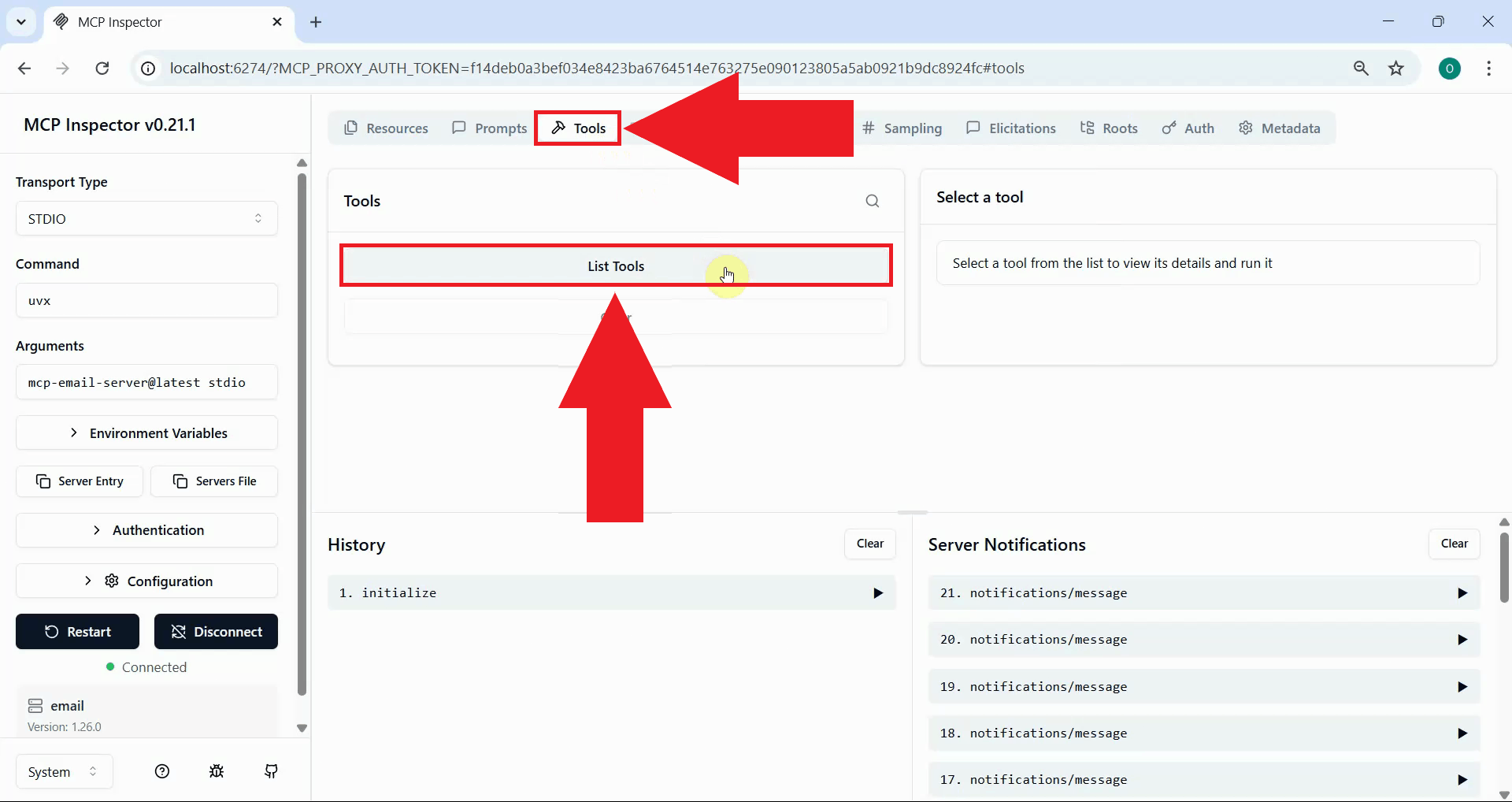View site information icon in address bar

coord(147,69)
